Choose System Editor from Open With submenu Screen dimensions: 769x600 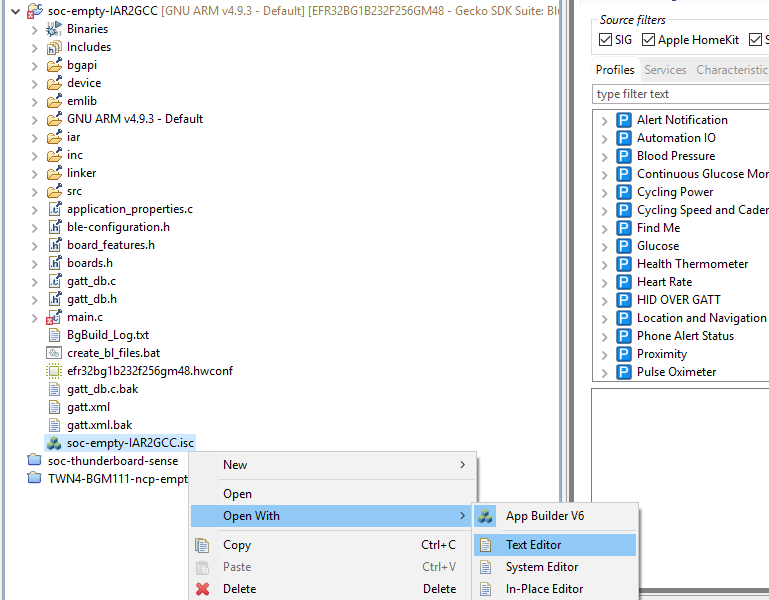tap(541, 567)
